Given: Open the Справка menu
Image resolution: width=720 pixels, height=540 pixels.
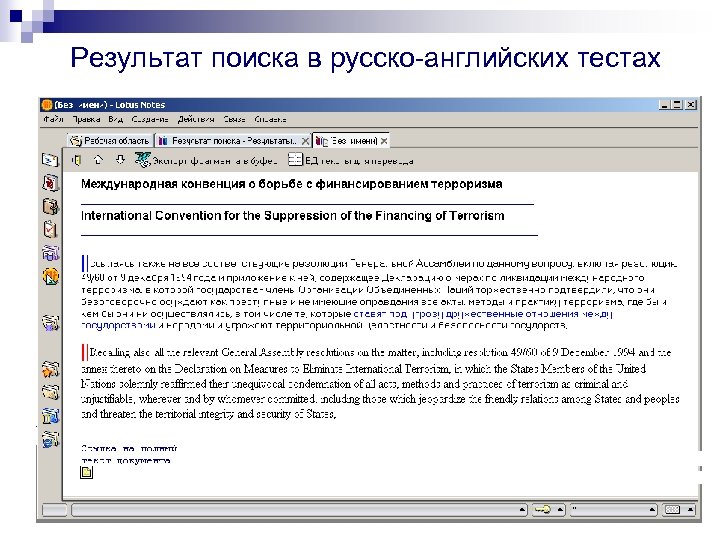Looking at the screenshot, I should [x=270, y=119].
